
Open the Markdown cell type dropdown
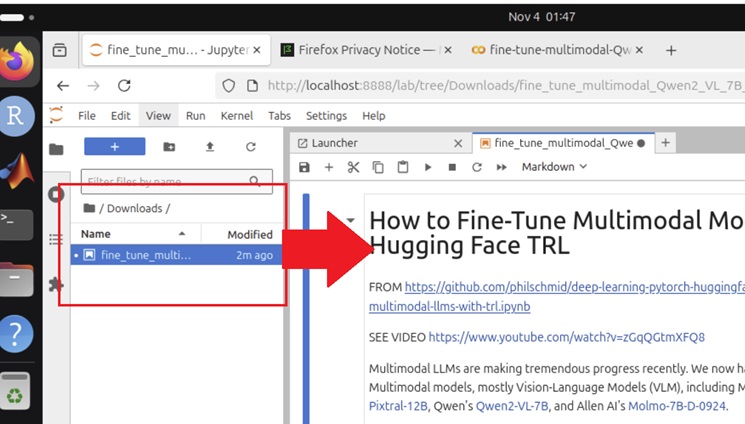tap(554, 167)
